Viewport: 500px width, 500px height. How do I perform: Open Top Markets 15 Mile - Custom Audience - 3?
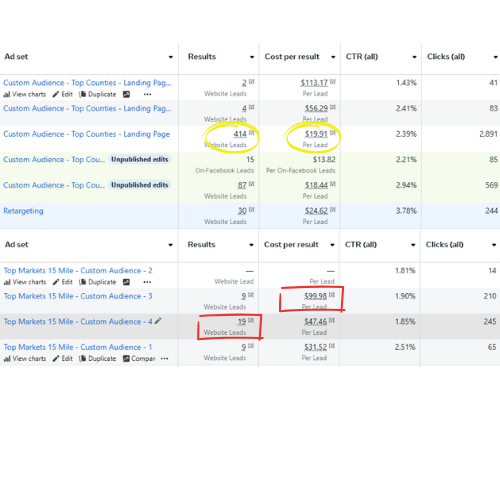[78, 296]
